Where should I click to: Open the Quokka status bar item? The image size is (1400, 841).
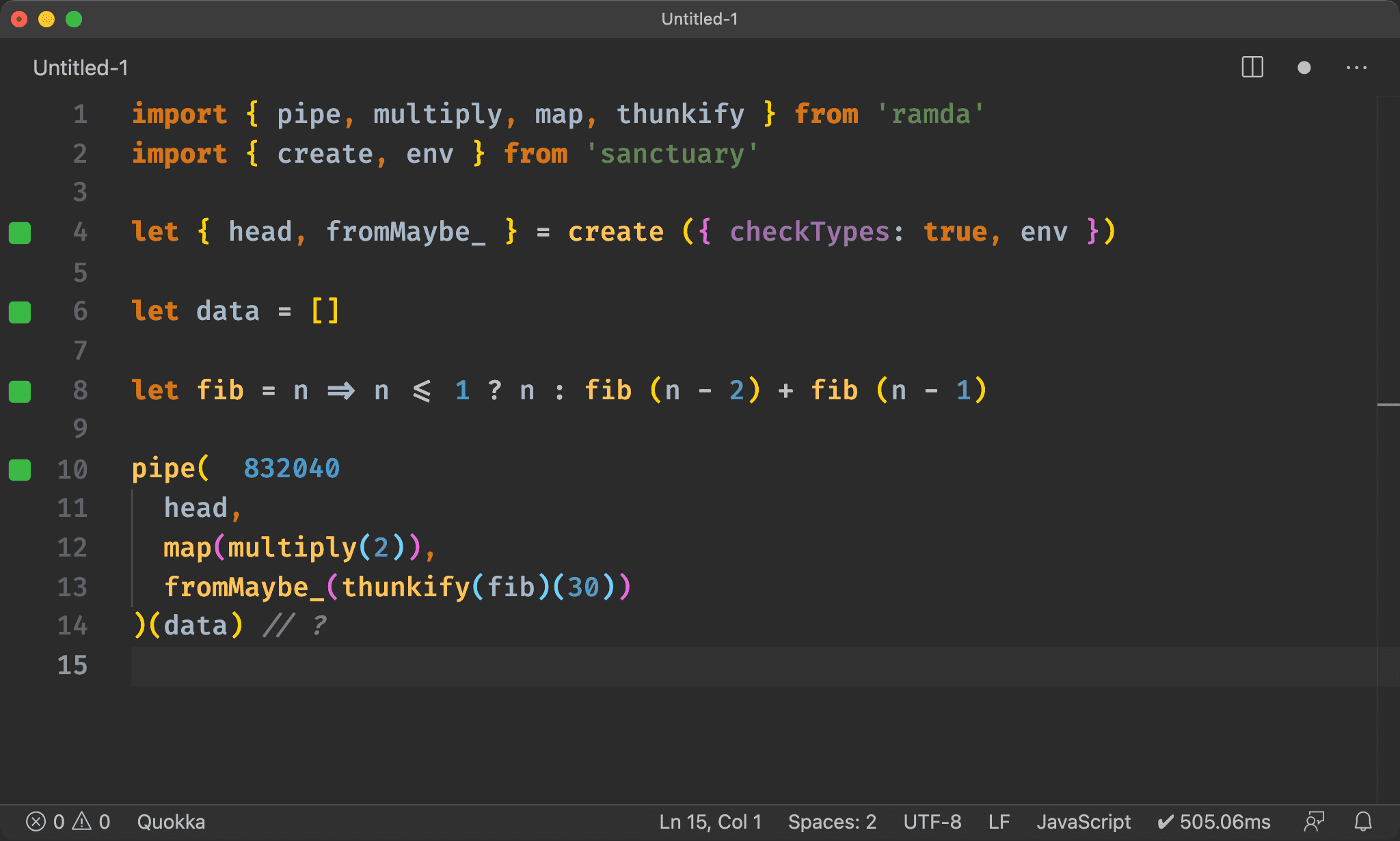(171, 821)
